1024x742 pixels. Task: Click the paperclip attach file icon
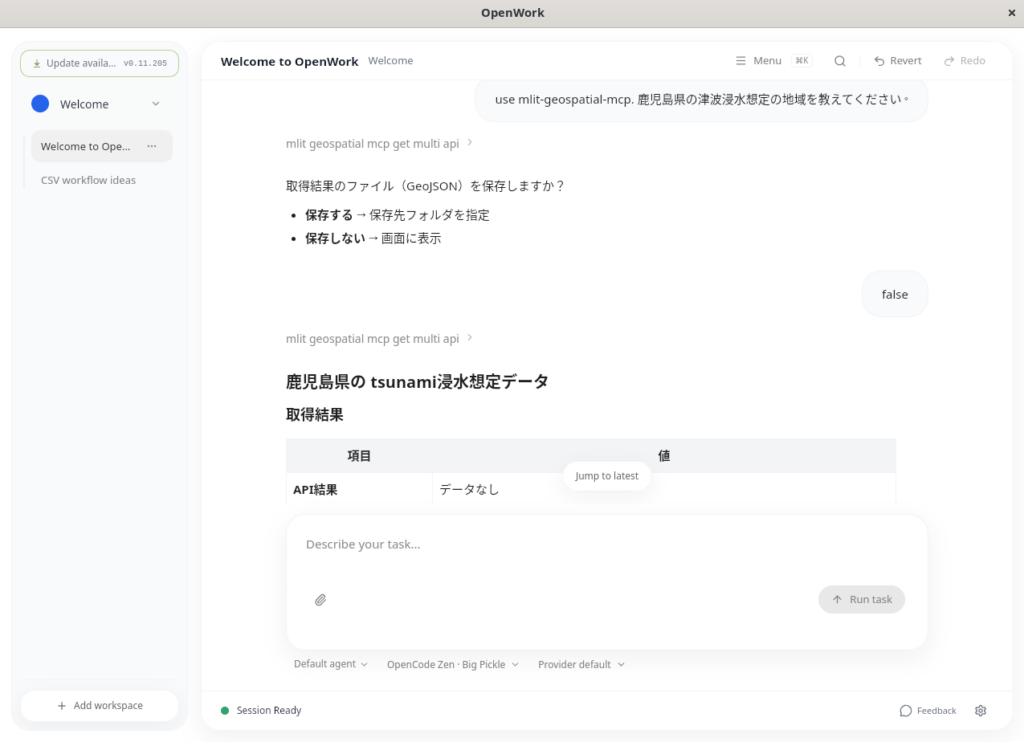click(x=321, y=600)
